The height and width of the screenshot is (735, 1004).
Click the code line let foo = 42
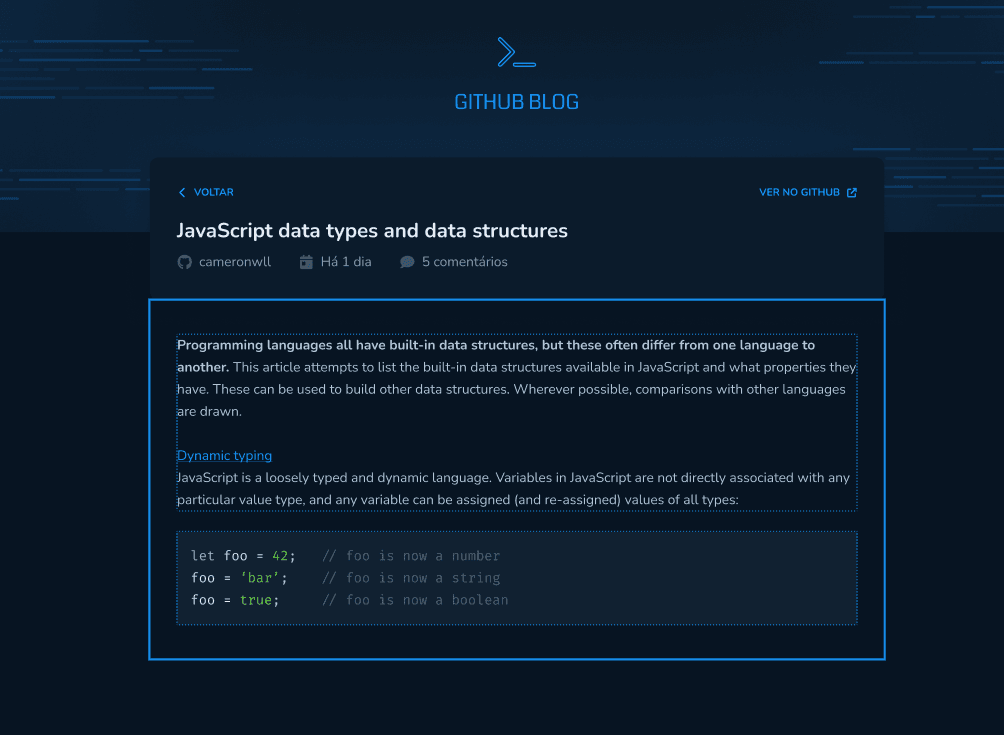(x=243, y=556)
